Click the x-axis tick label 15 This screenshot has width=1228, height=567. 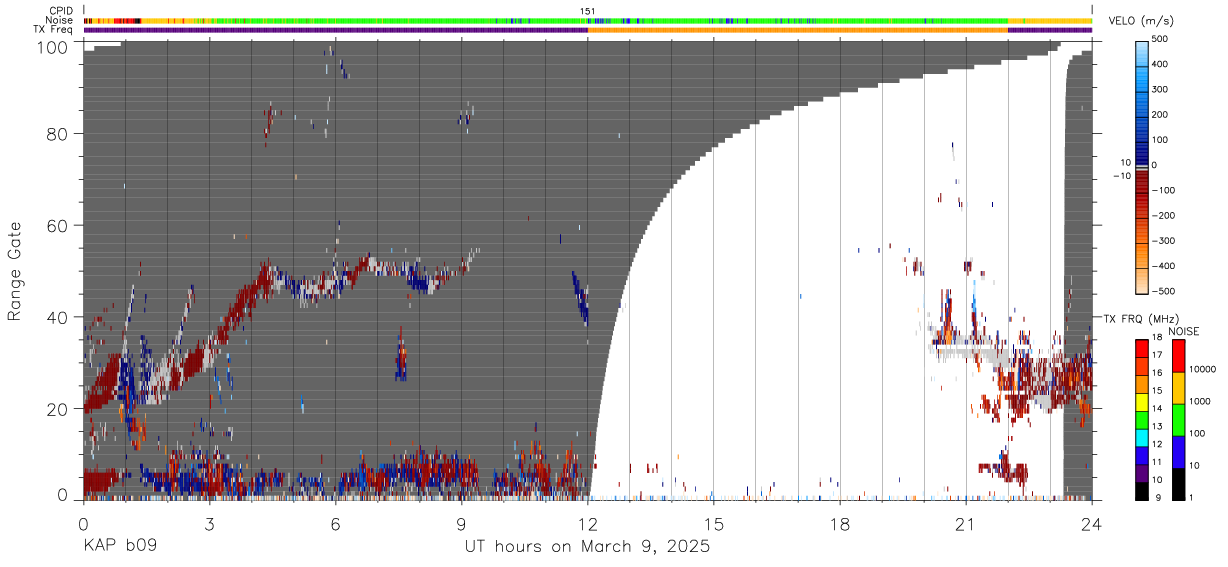(x=714, y=523)
